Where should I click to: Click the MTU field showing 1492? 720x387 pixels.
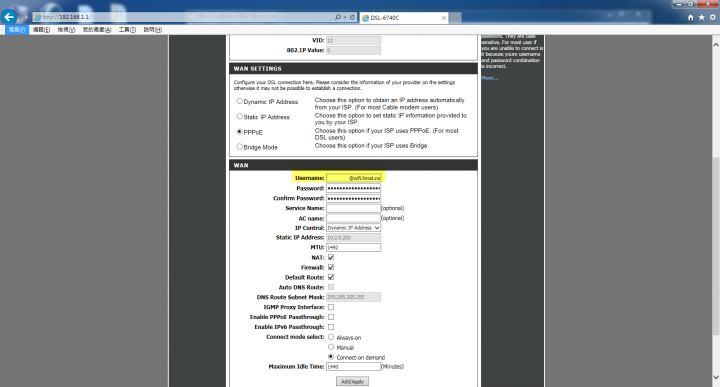(354, 247)
